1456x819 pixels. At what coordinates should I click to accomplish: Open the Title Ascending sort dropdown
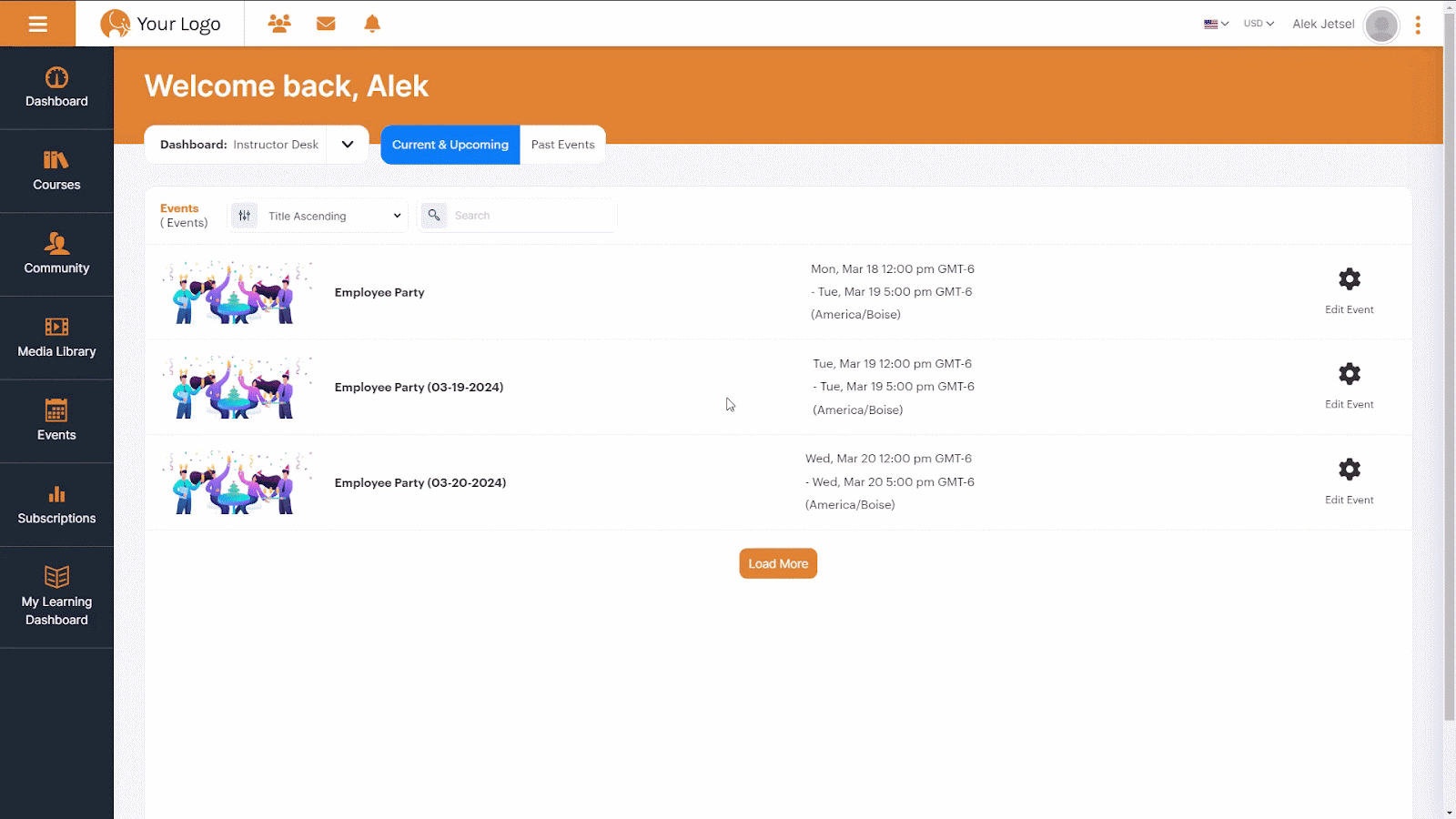pos(333,216)
